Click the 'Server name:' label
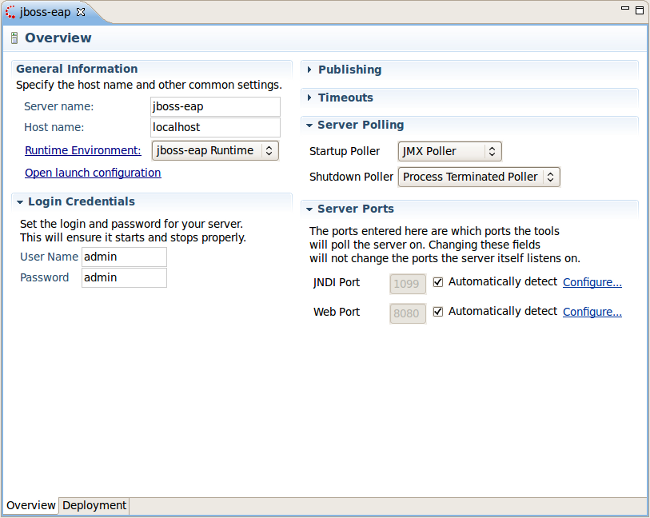Viewport: 650px width, 518px height. [59, 107]
